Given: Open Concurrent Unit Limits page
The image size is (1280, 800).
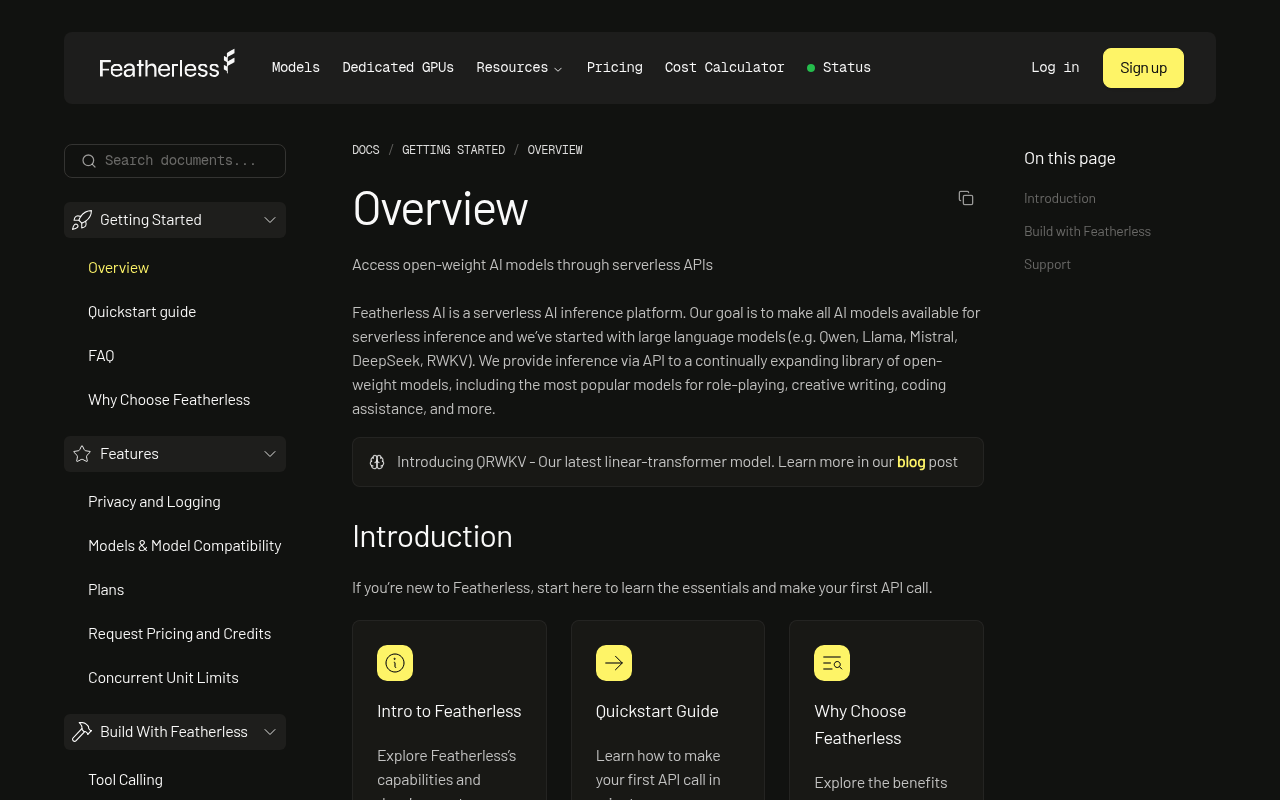Looking at the screenshot, I should [163, 678].
